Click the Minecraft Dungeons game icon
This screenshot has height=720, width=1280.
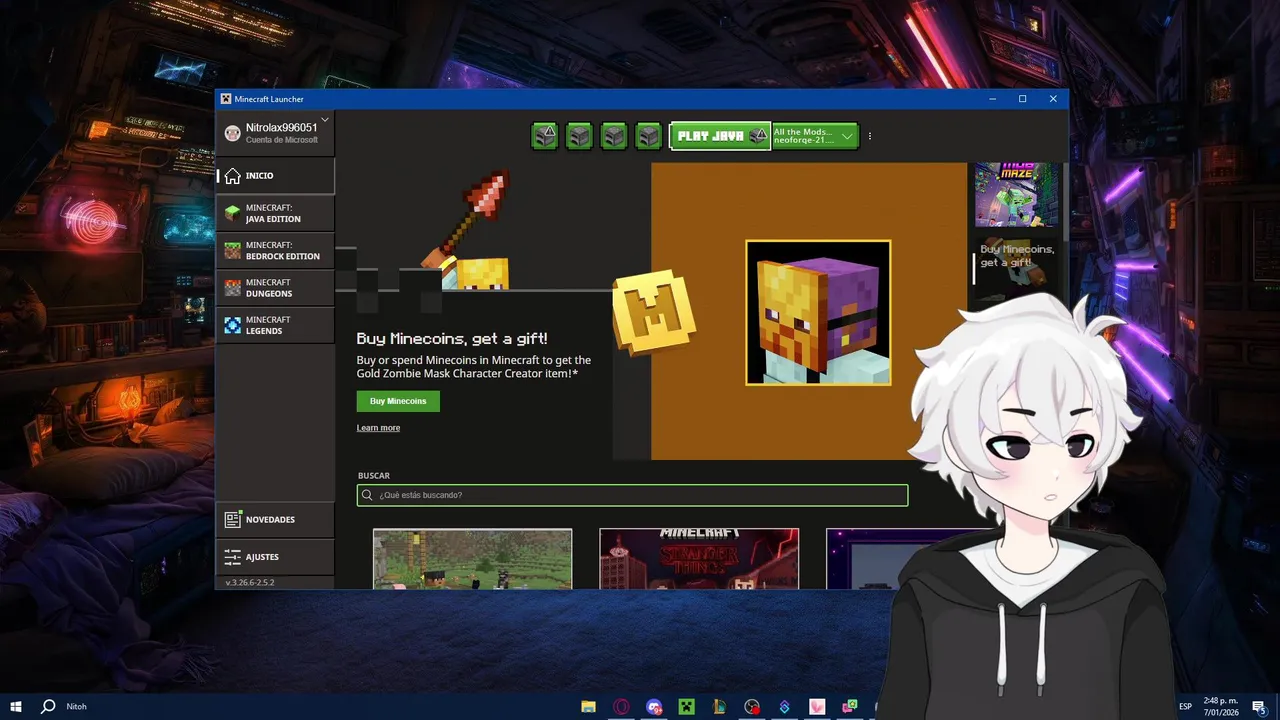pos(232,288)
